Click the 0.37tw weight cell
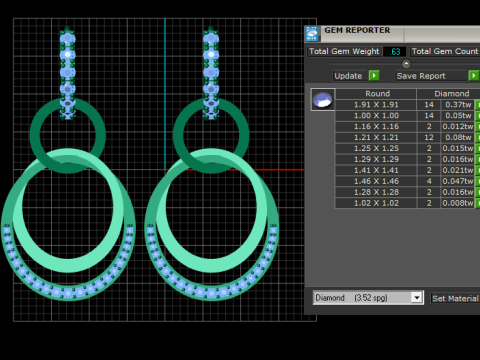Viewport: 480px width, 360px height. pyautogui.click(x=458, y=105)
